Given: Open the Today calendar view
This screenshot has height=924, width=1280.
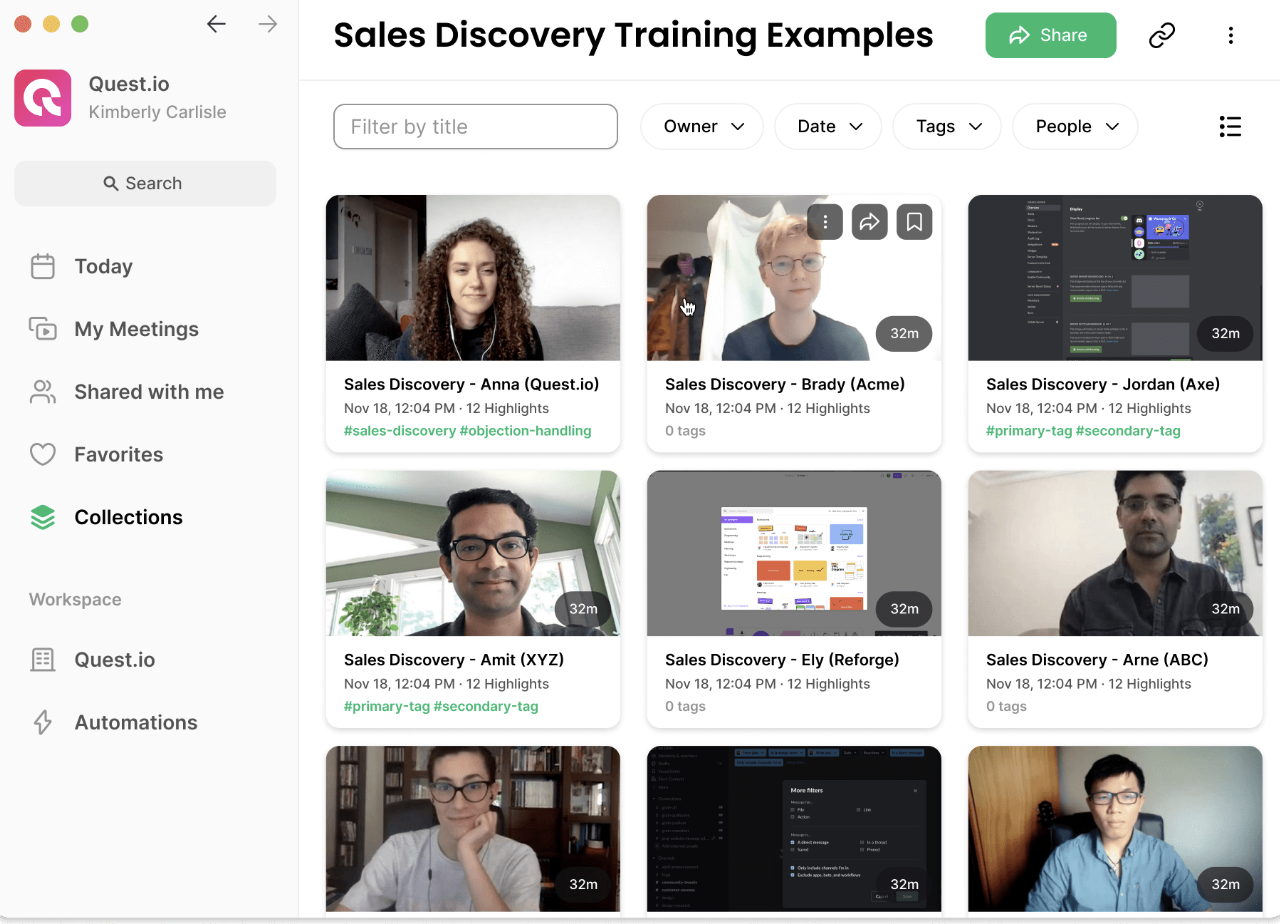Looking at the screenshot, I should pos(102,266).
